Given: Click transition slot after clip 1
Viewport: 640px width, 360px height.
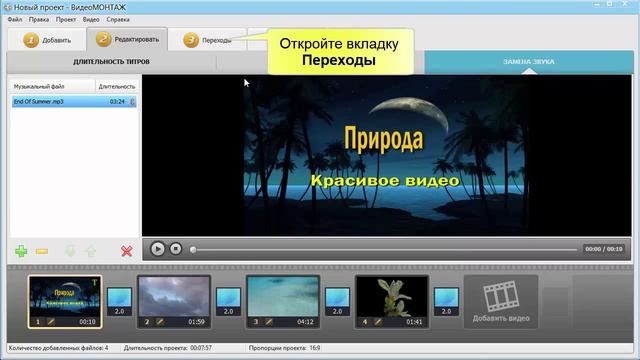Looking at the screenshot, I should click(119, 302).
